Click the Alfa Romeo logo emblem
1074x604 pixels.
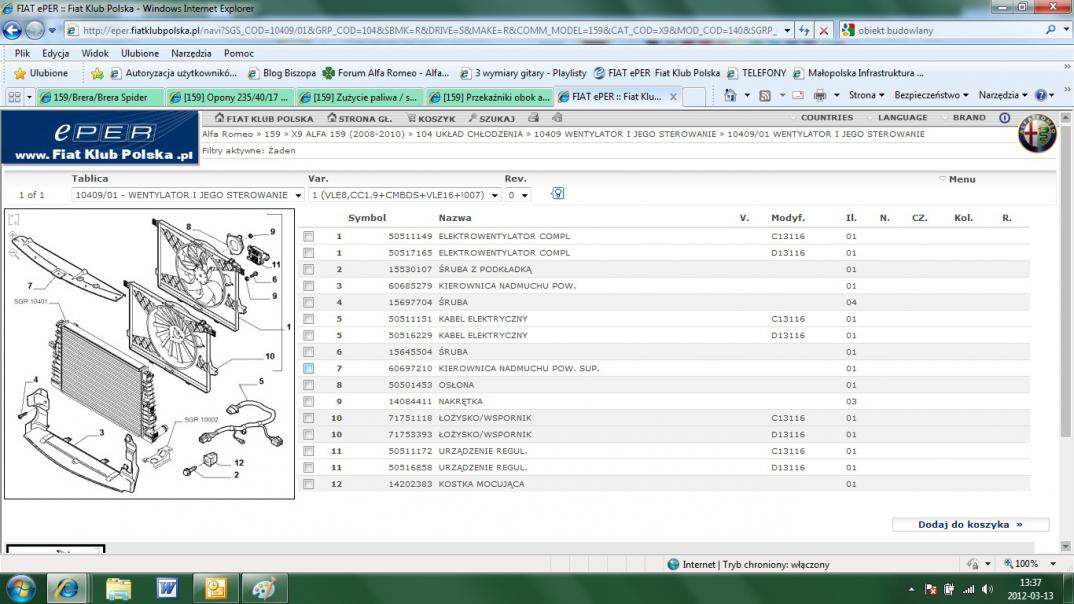1036,135
